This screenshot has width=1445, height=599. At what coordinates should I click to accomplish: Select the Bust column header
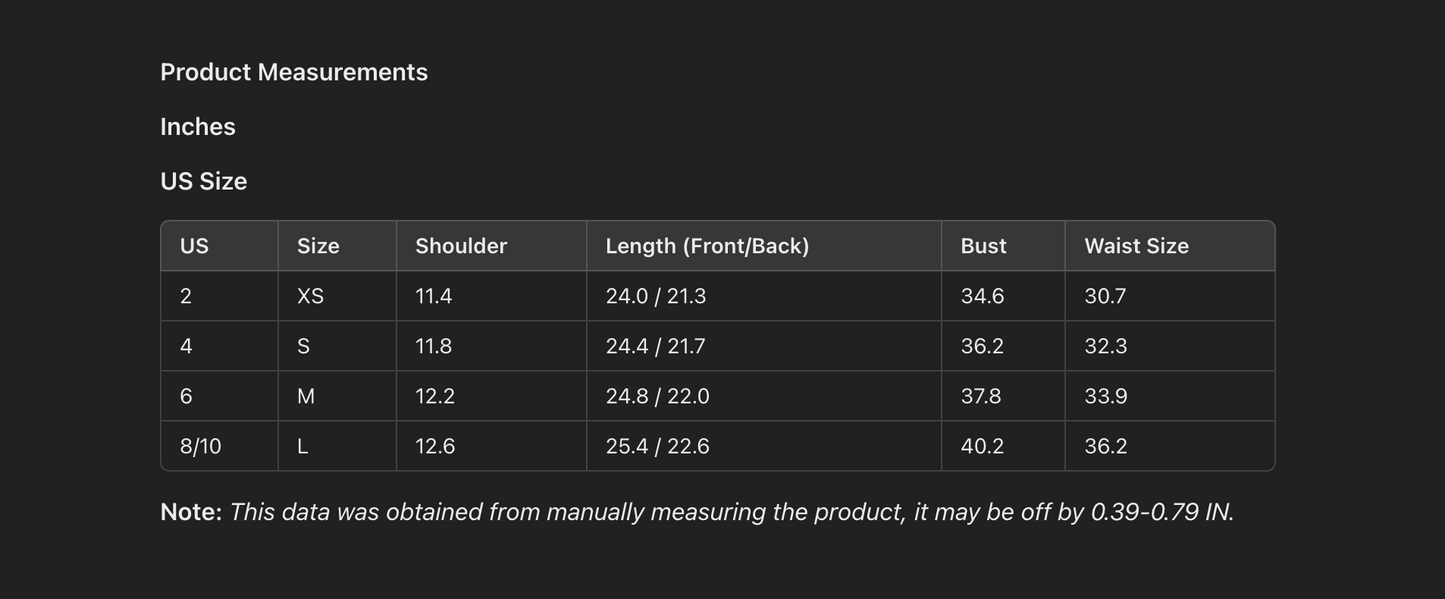983,246
